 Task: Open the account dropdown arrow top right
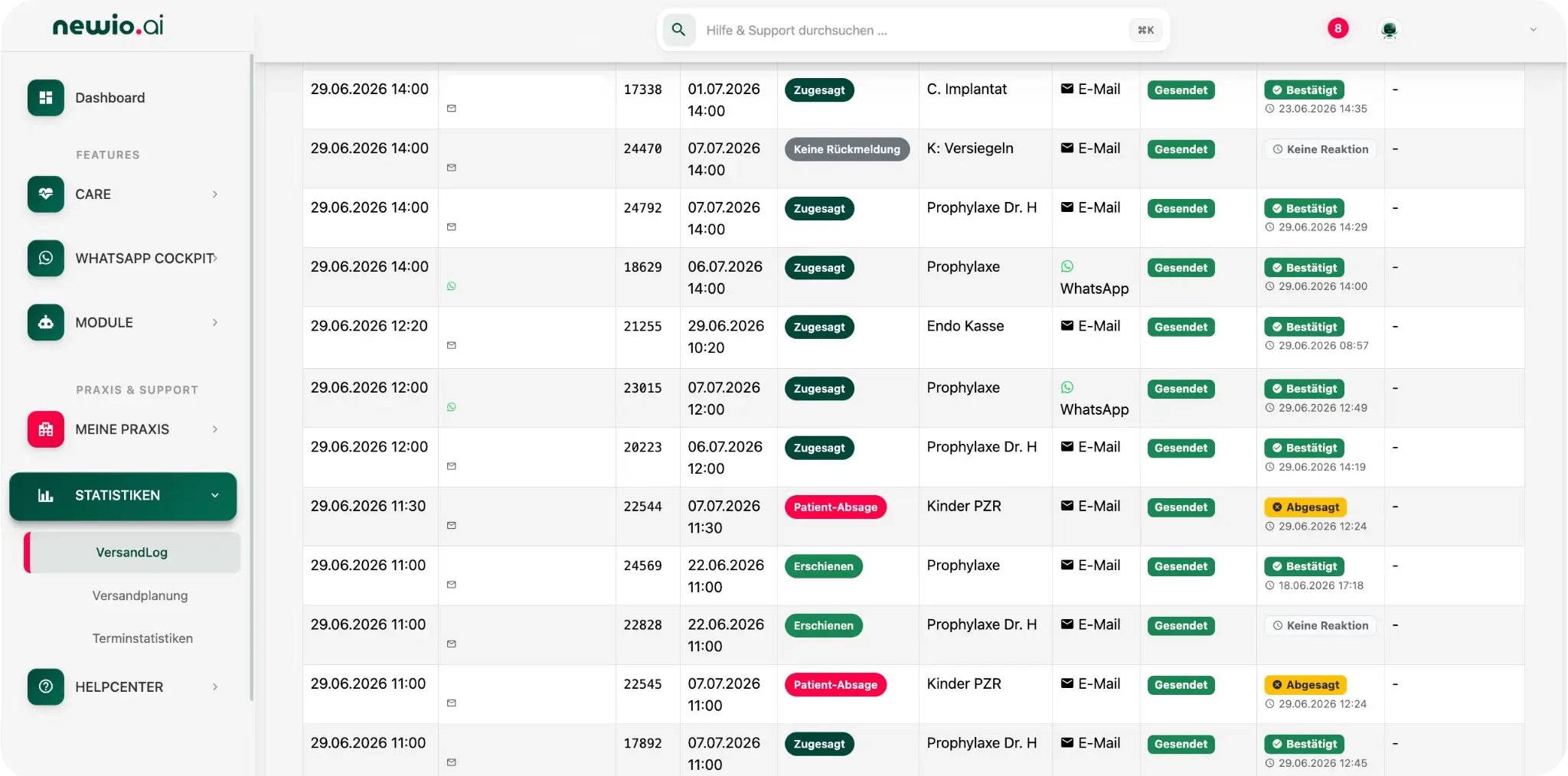click(1533, 30)
